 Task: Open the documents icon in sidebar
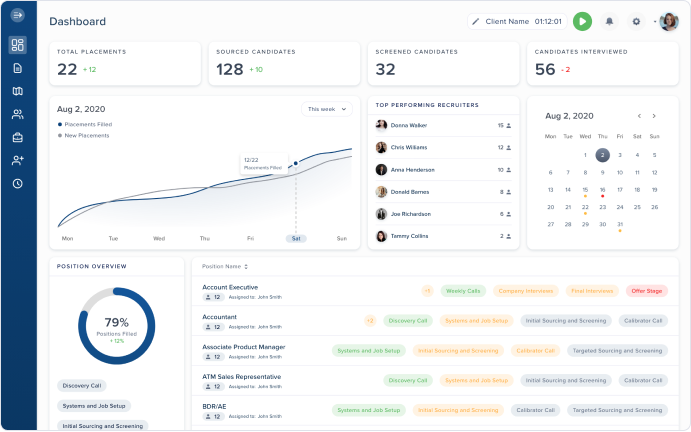18,68
